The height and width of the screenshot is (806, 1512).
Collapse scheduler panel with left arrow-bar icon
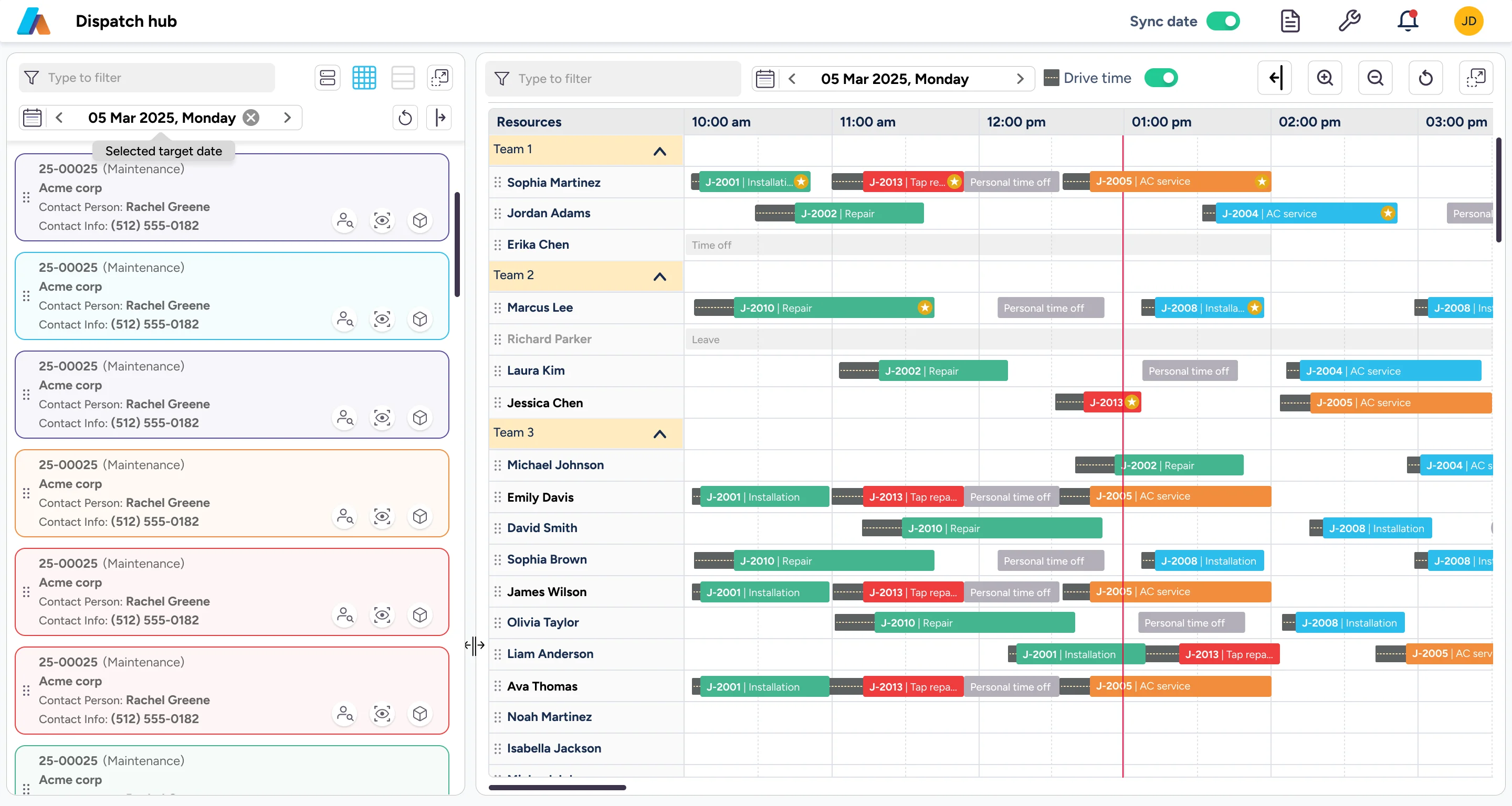coord(1275,78)
